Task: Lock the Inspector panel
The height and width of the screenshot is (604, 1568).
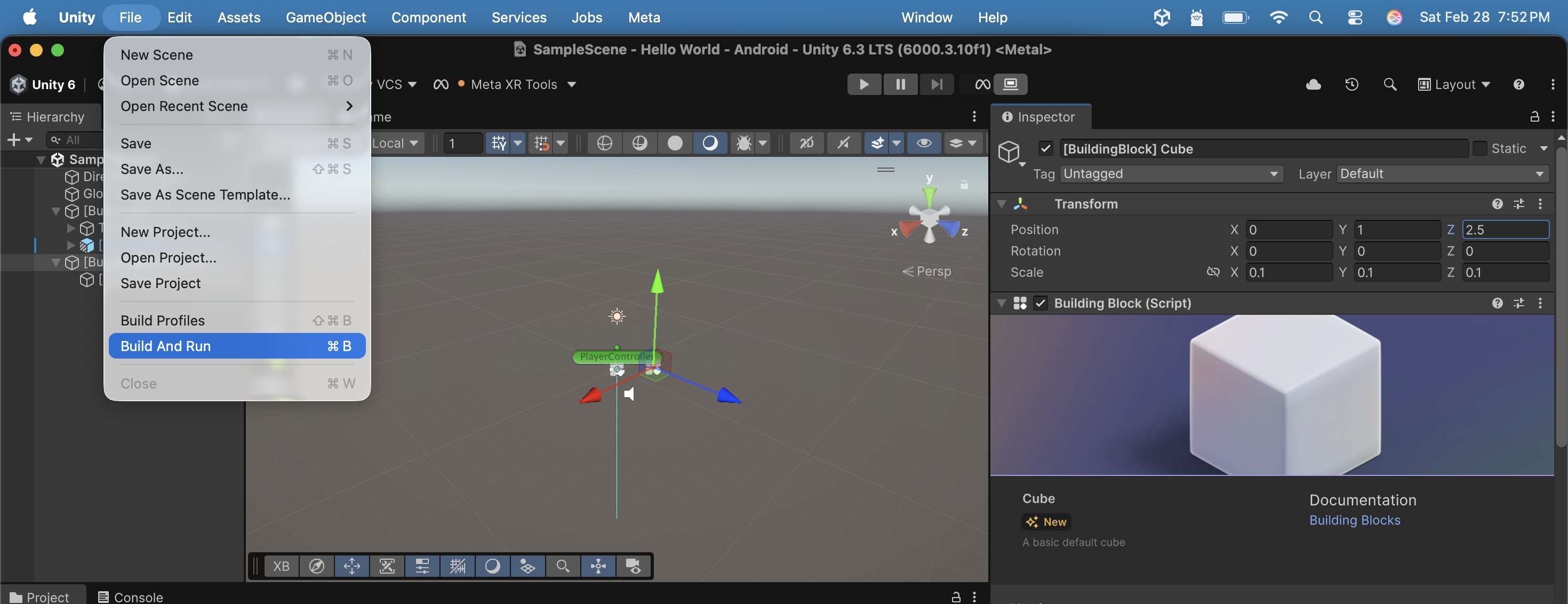Action: [1534, 116]
